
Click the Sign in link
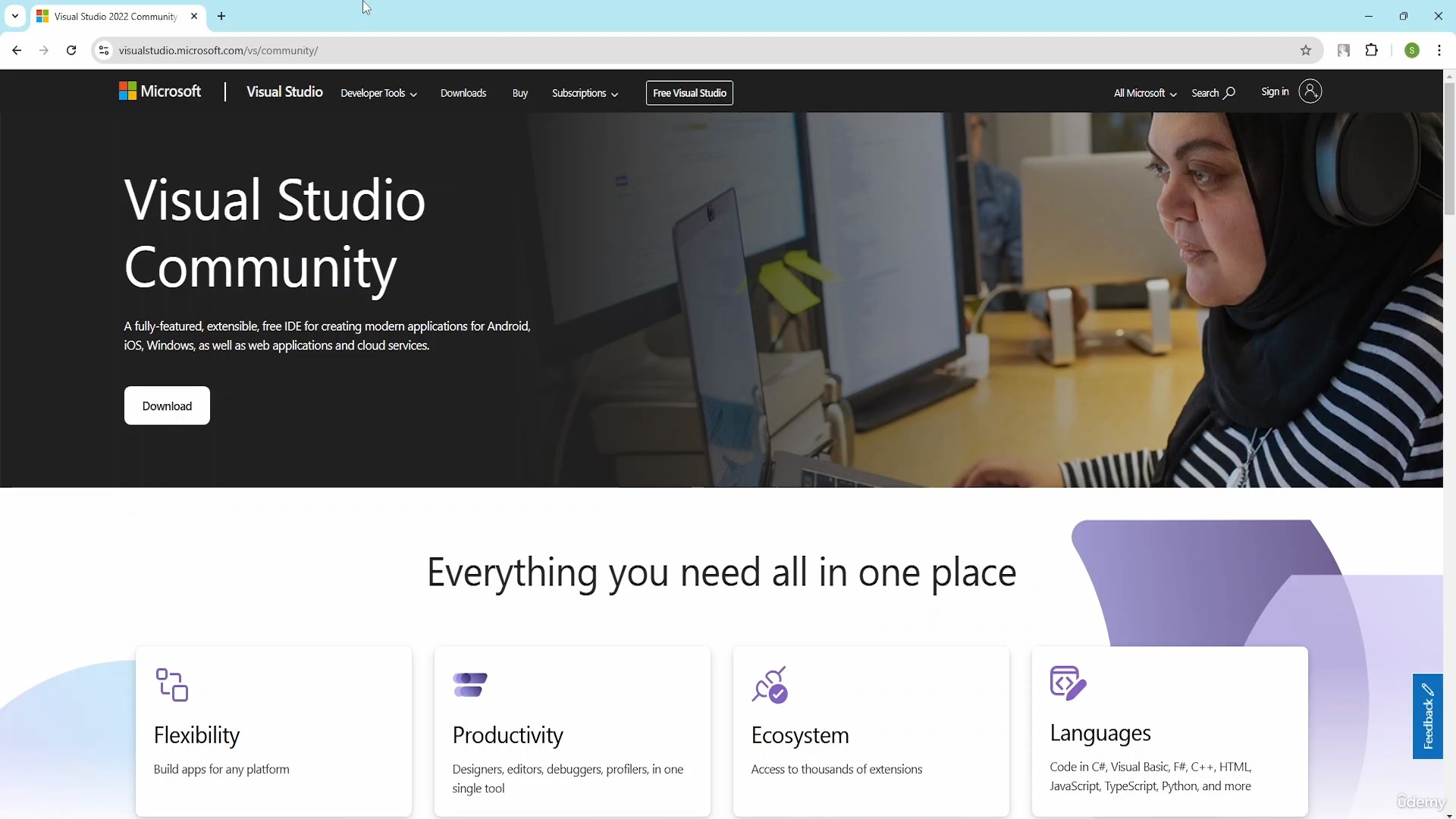click(1275, 92)
